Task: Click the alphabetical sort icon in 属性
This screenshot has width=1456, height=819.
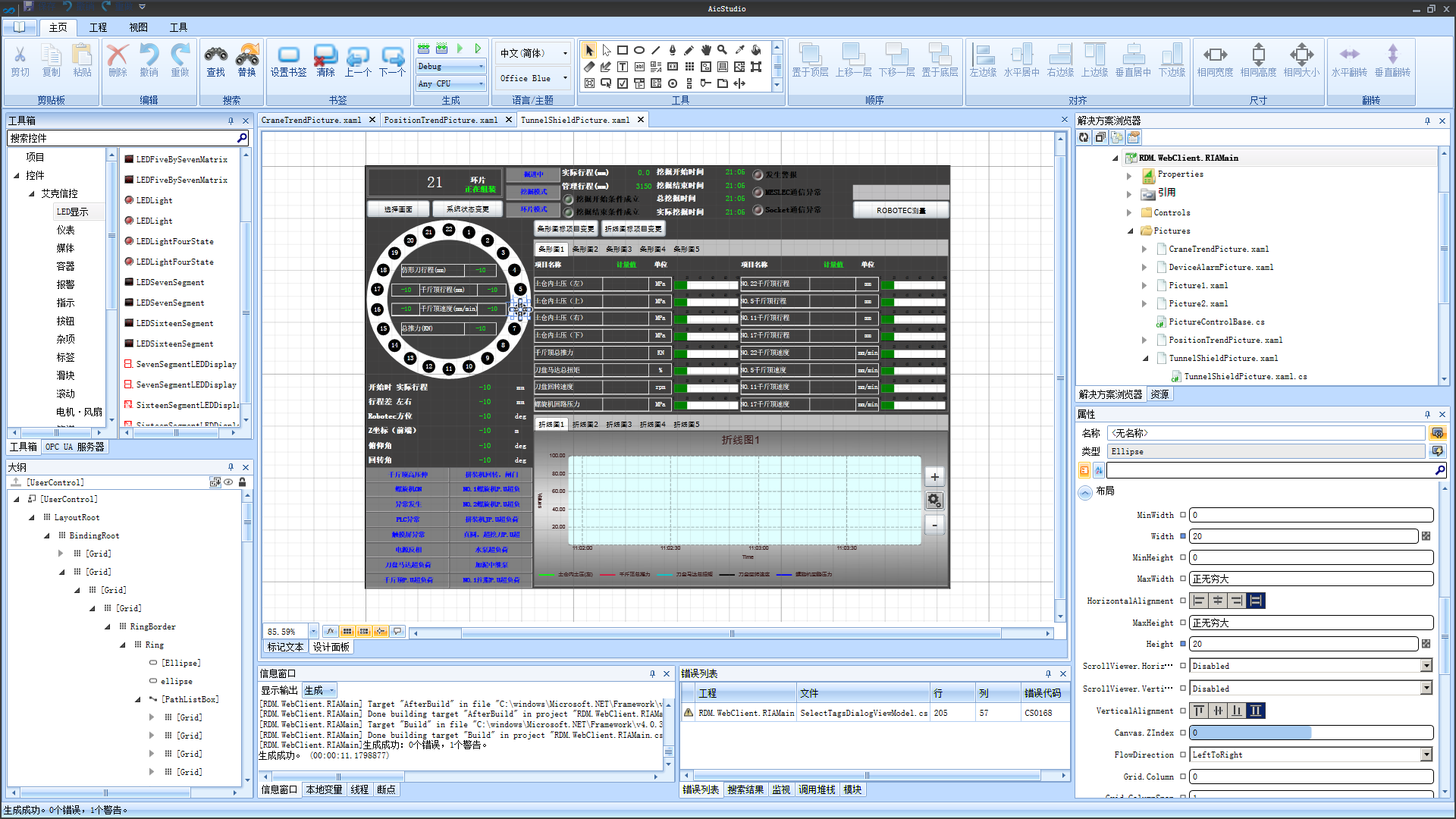Action: (x=1098, y=471)
